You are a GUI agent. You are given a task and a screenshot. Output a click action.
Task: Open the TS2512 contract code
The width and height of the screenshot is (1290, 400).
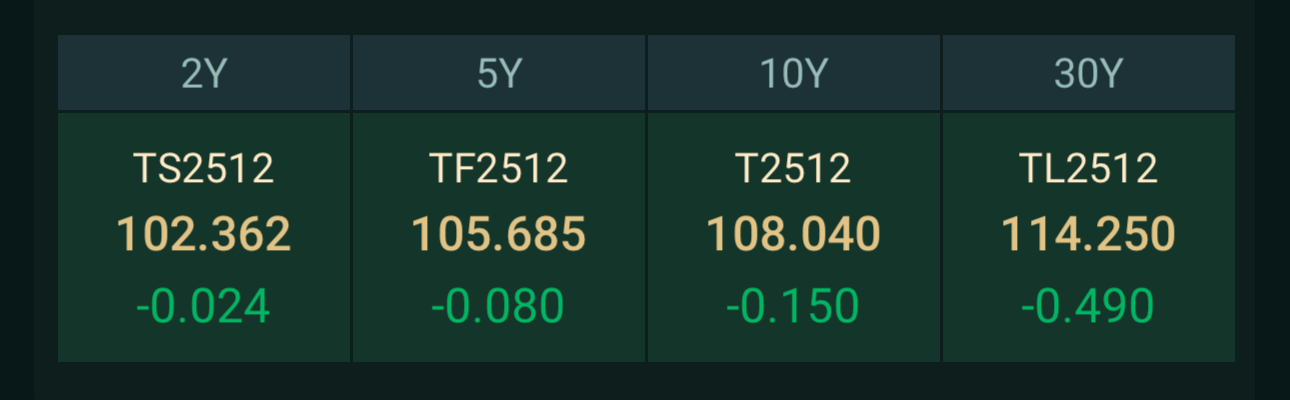pos(204,169)
